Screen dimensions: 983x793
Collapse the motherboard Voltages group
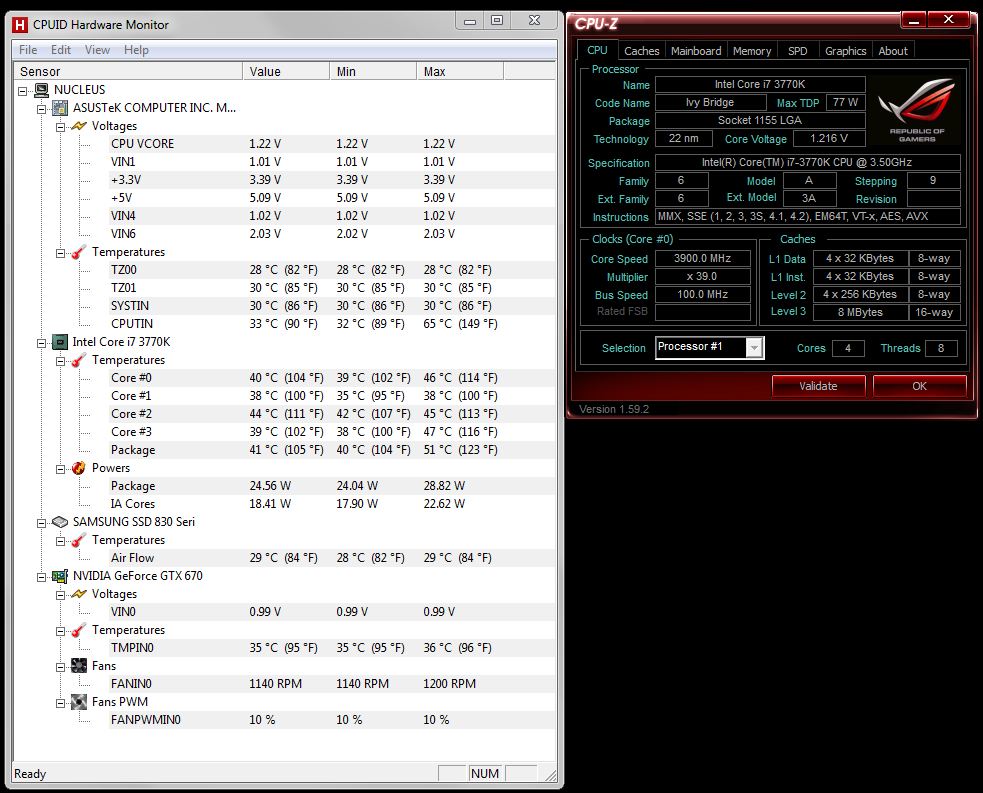click(x=60, y=127)
